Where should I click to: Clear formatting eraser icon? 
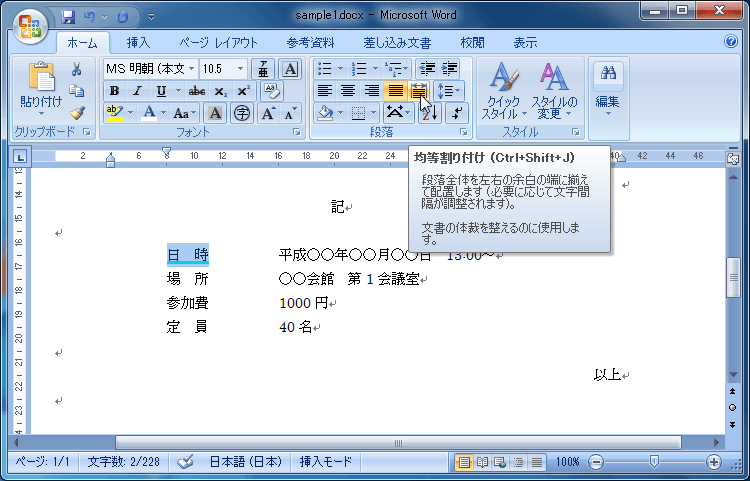272,90
